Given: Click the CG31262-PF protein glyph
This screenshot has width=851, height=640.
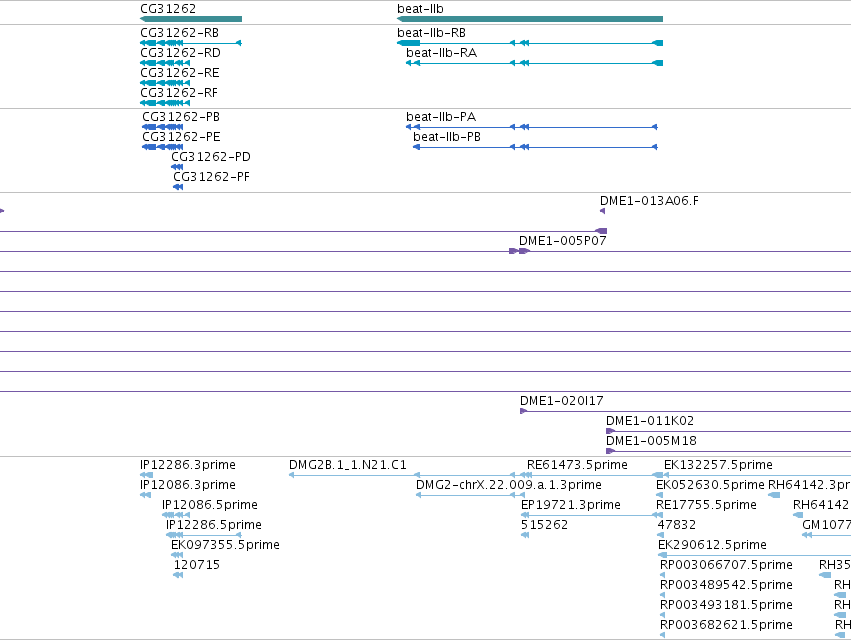Looking at the screenshot, I should pyautogui.click(x=179, y=187).
